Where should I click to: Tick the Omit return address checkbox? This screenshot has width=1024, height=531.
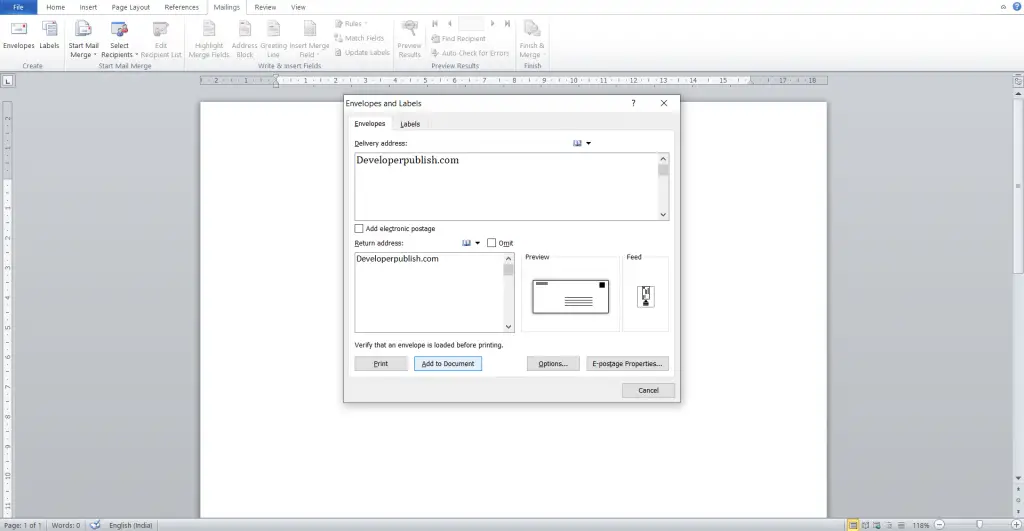coord(492,243)
